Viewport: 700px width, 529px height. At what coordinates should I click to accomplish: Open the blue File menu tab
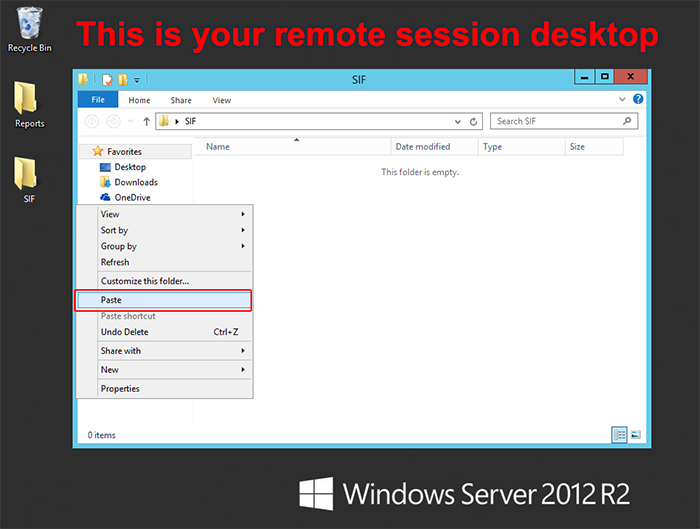coord(98,100)
